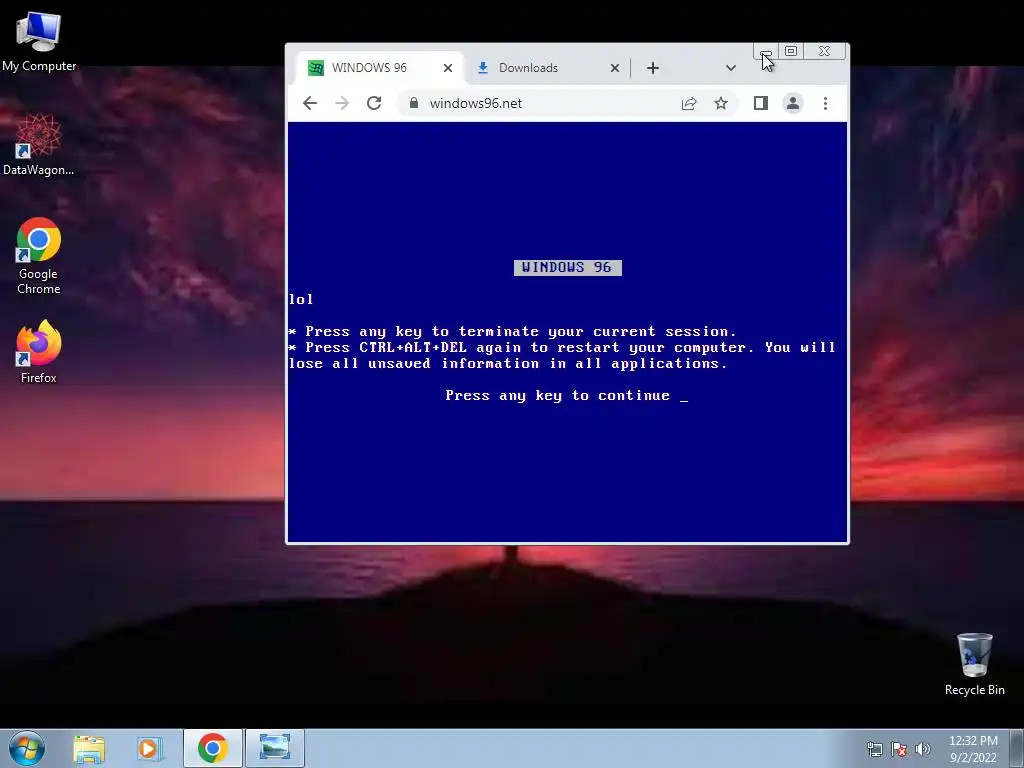
Task: Open the Action Center flag icon
Action: pyautogui.click(x=899, y=749)
